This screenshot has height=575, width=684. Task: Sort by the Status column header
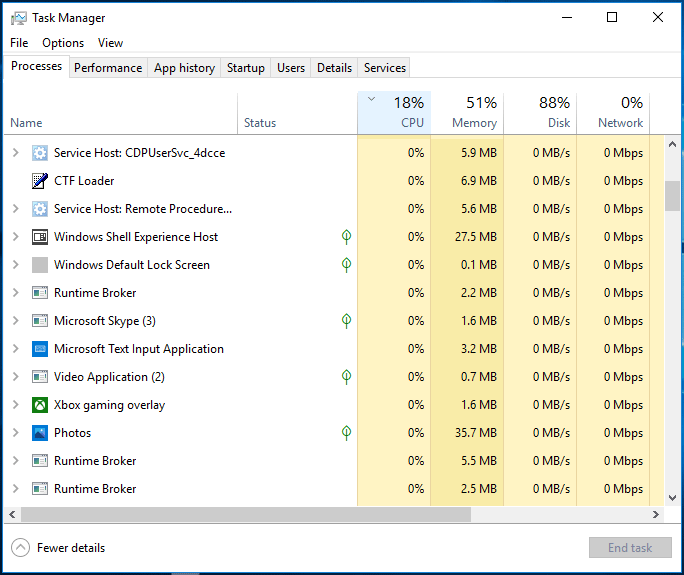[x=298, y=113]
